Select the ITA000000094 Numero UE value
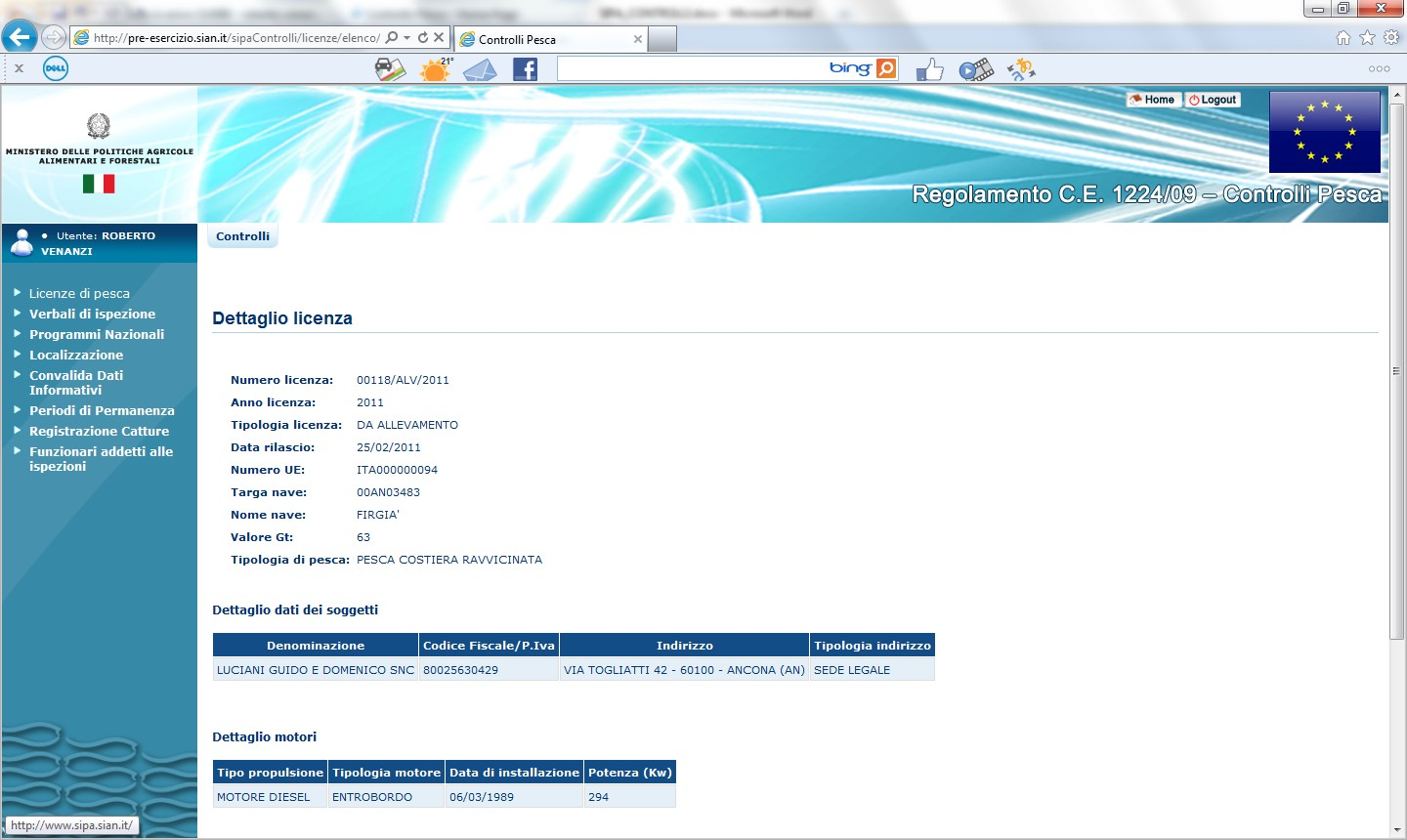Screen dimensions: 1407x840 397,470
